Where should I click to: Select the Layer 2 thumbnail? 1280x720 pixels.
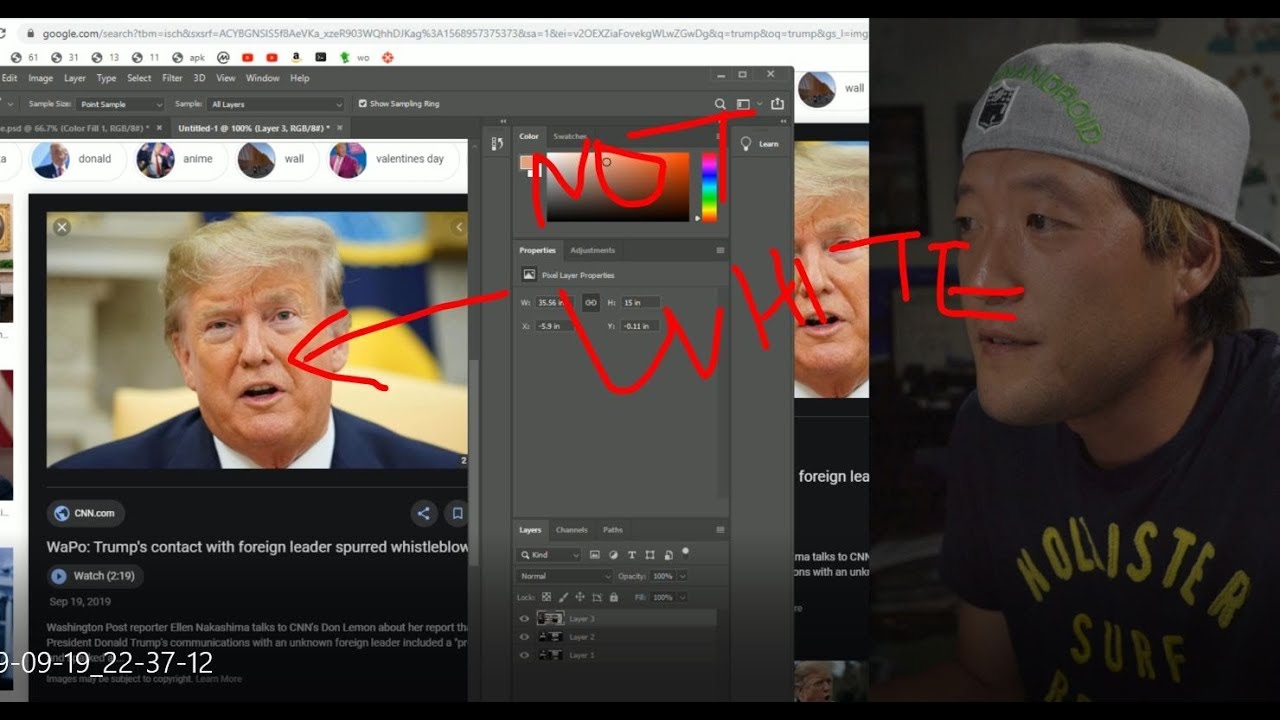click(550, 637)
